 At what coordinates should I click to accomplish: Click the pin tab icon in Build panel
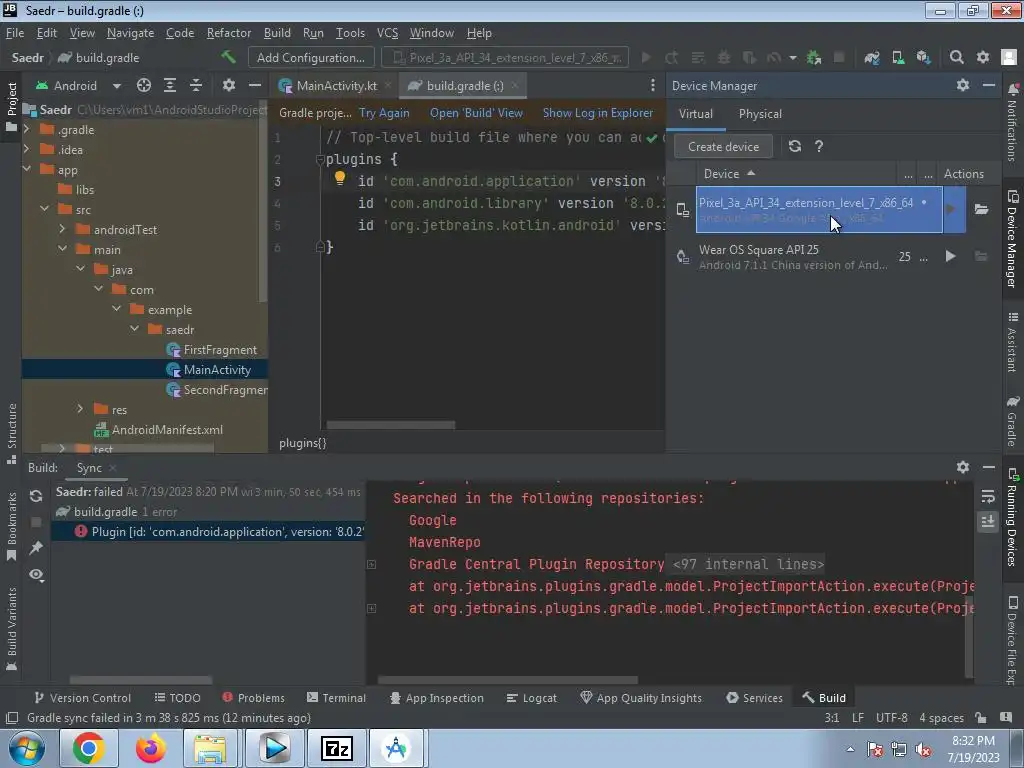pyautogui.click(x=36, y=548)
